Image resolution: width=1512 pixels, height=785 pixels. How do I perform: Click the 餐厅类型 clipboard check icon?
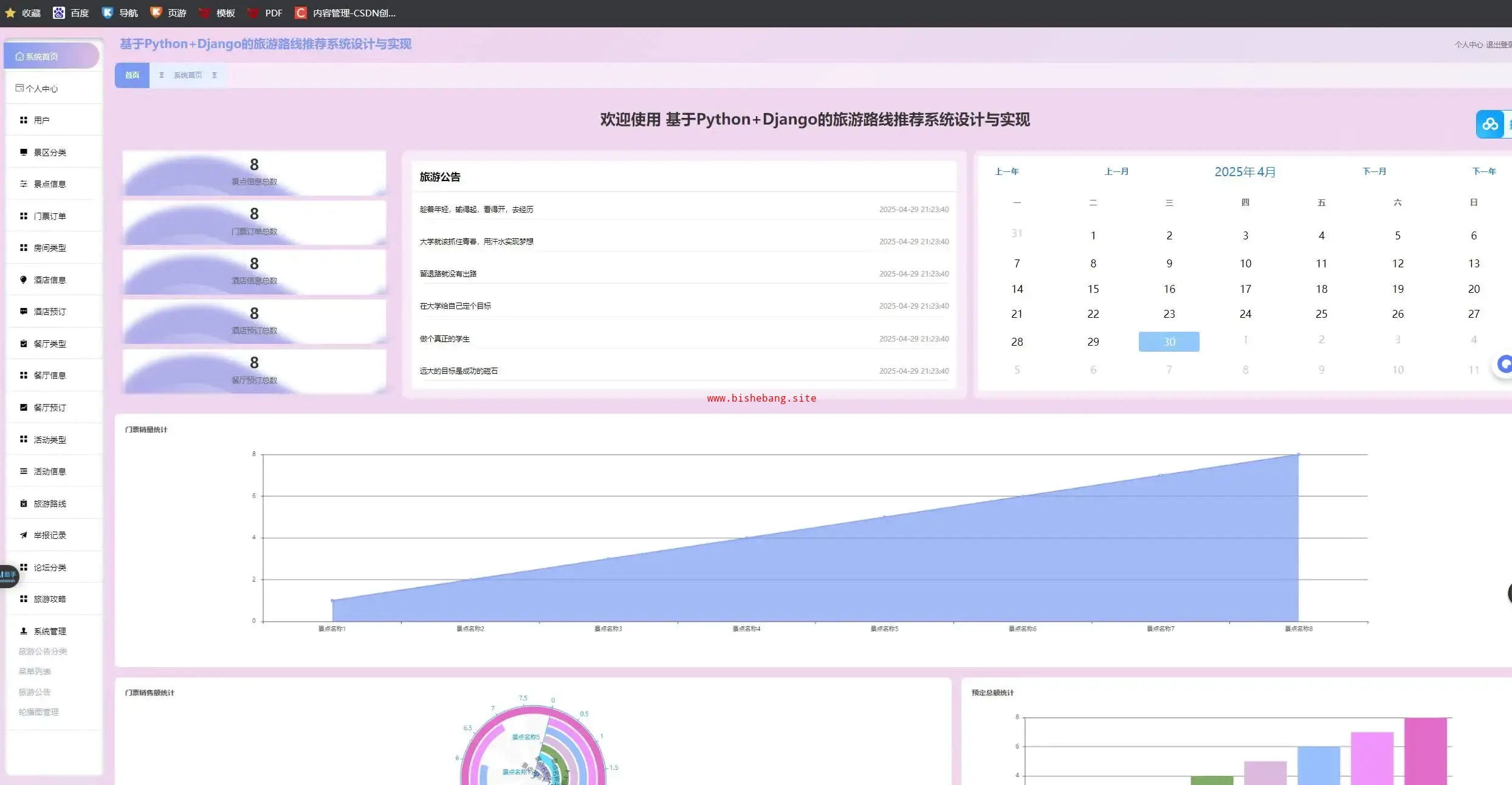23,343
